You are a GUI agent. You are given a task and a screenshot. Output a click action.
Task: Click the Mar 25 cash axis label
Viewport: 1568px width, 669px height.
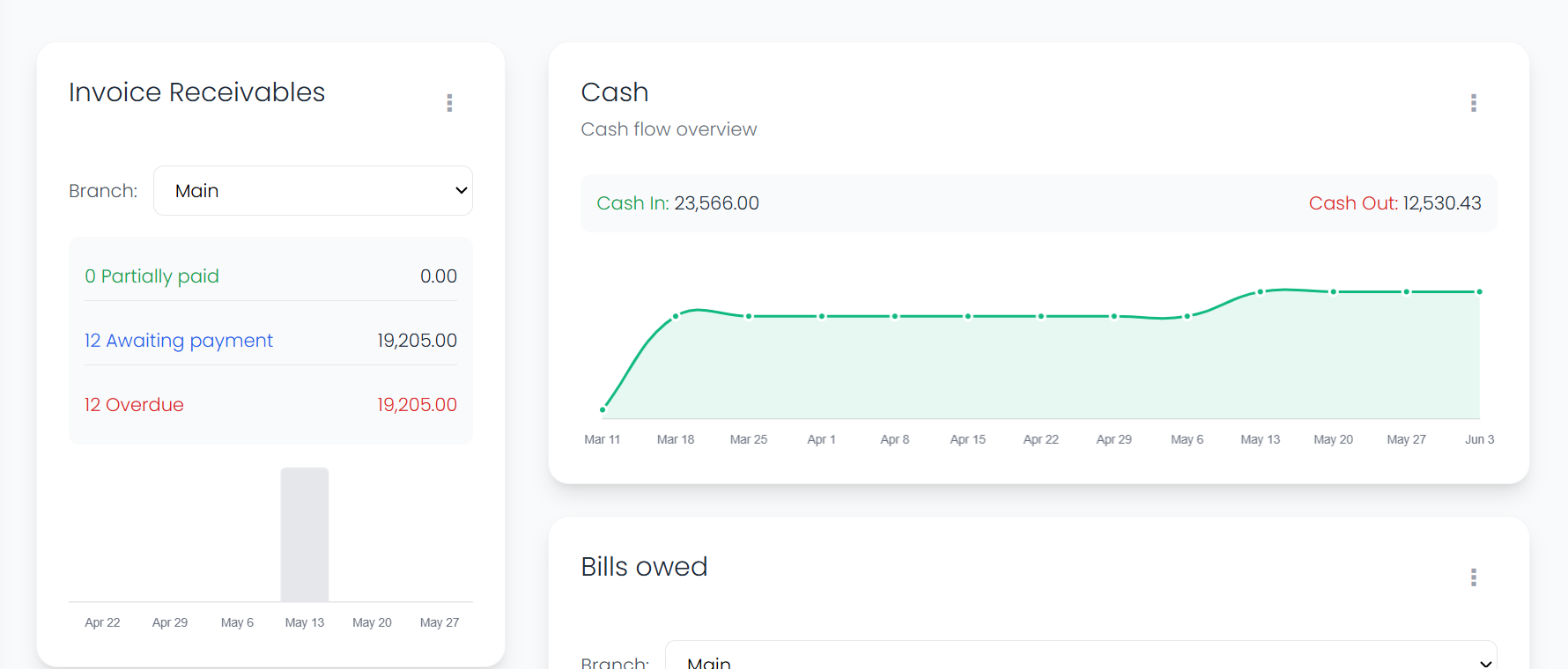pos(749,439)
